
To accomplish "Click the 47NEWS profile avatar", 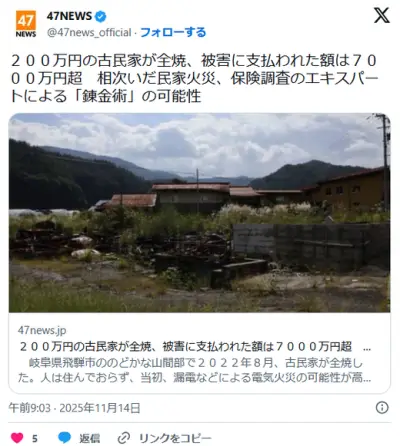I will click(26, 24).
